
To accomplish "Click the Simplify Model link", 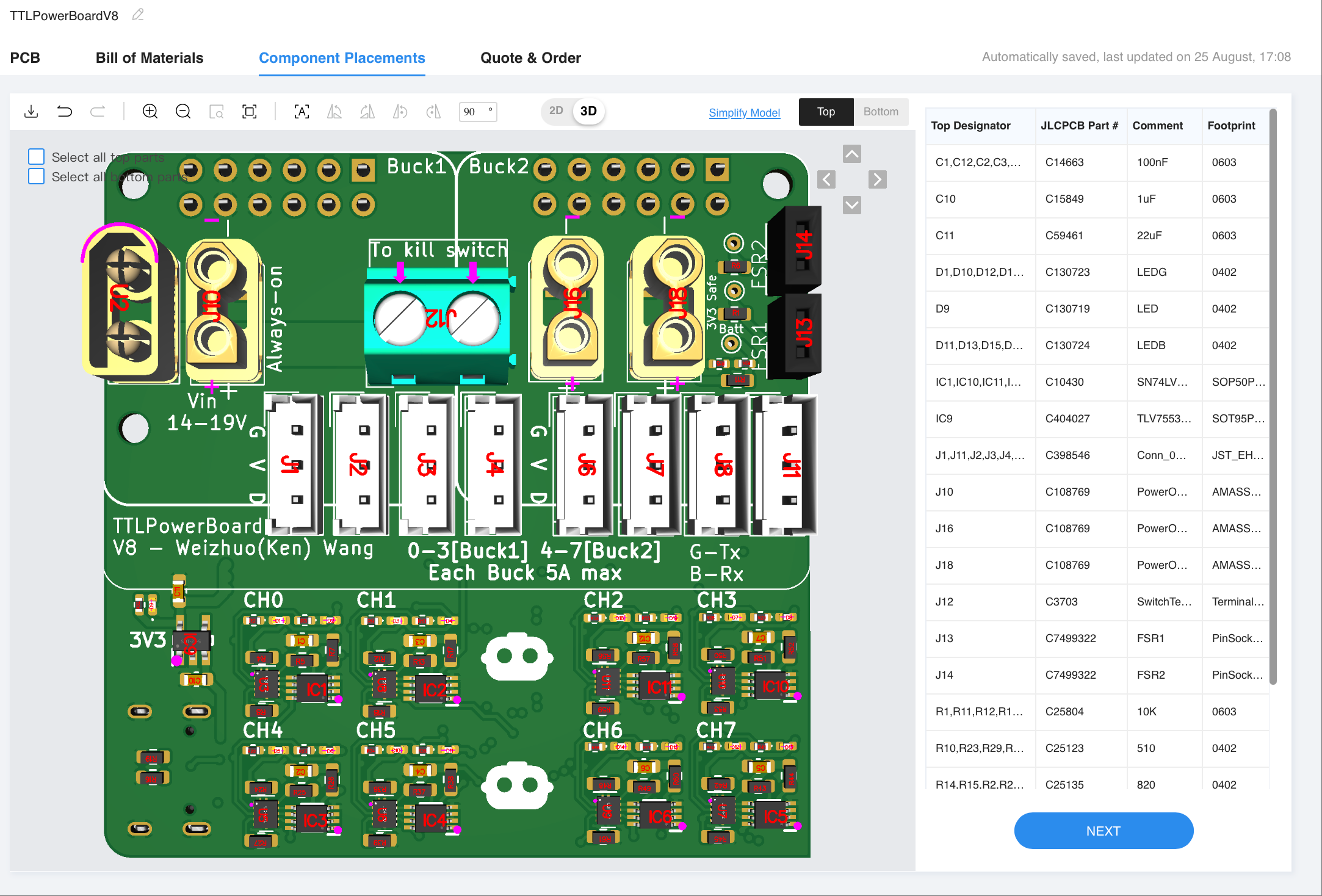I will (744, 113).
